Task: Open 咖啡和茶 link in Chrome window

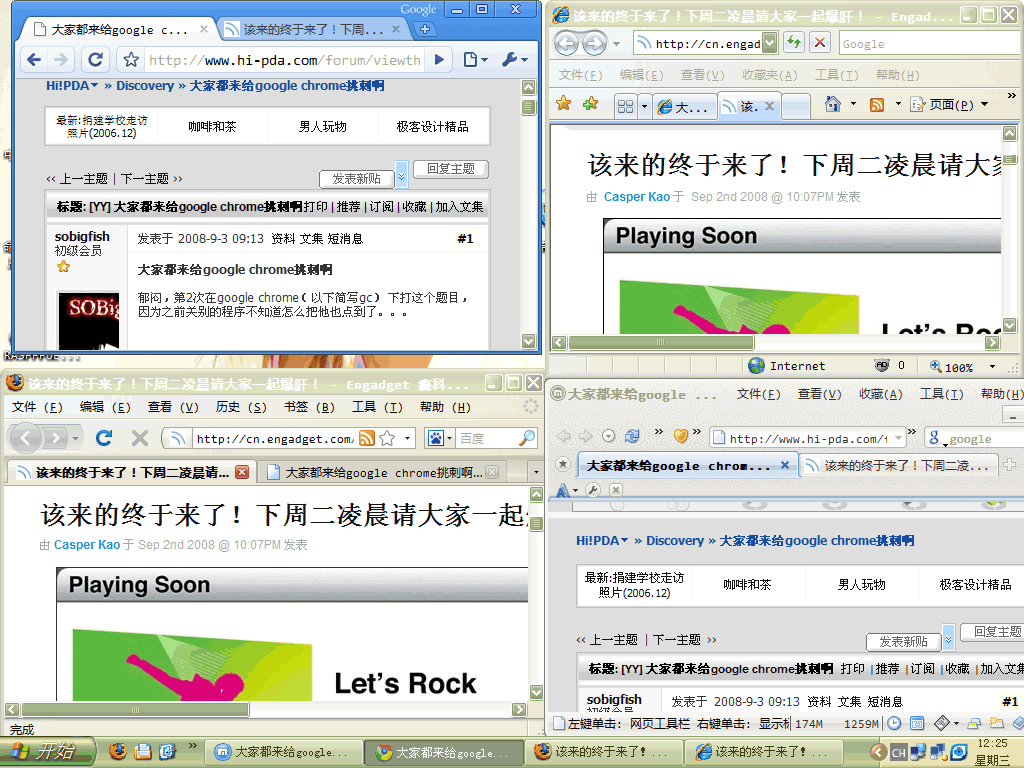Action: (x=212, y=127)
